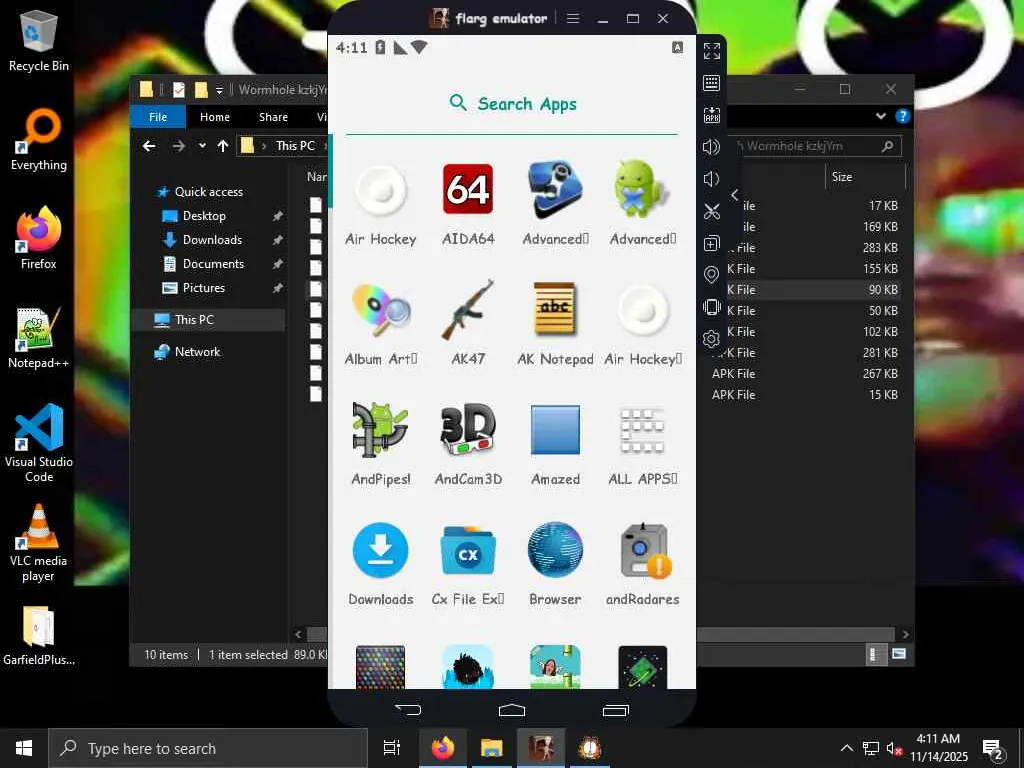Viewport: 1024px width, 768px height.
Task: Open Downloads in File Explorer navigation pane
Action: coord(212,240)
